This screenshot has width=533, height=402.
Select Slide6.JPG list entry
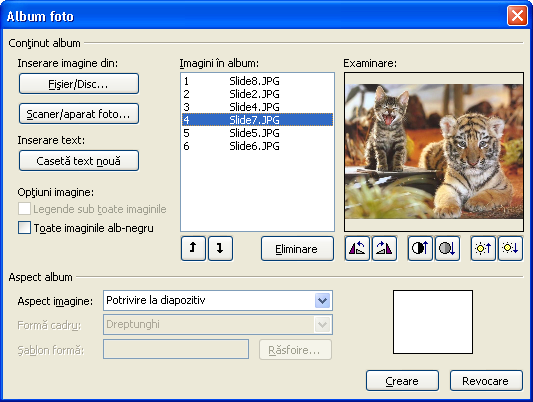tap(257, 146)
